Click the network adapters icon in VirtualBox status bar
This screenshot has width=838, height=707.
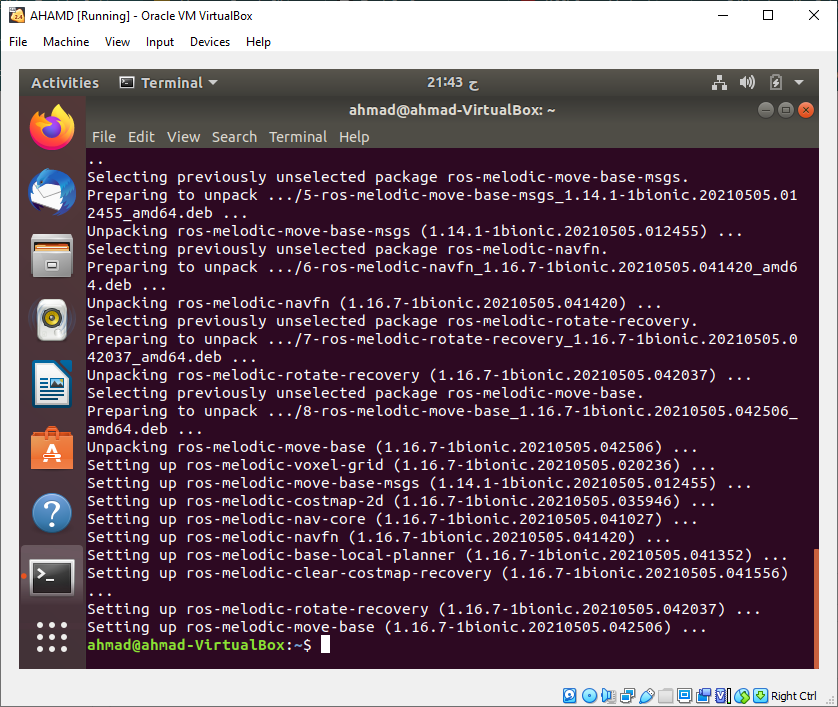(627, 695)
